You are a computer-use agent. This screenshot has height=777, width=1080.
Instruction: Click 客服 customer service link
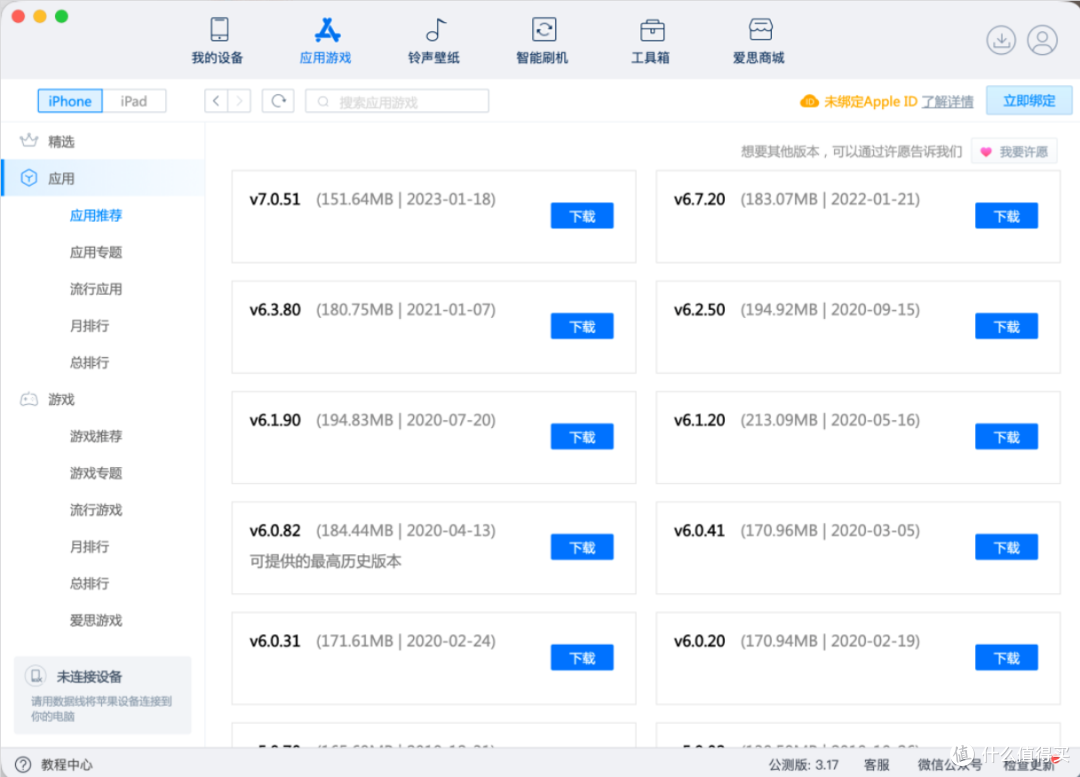(876, 765)
